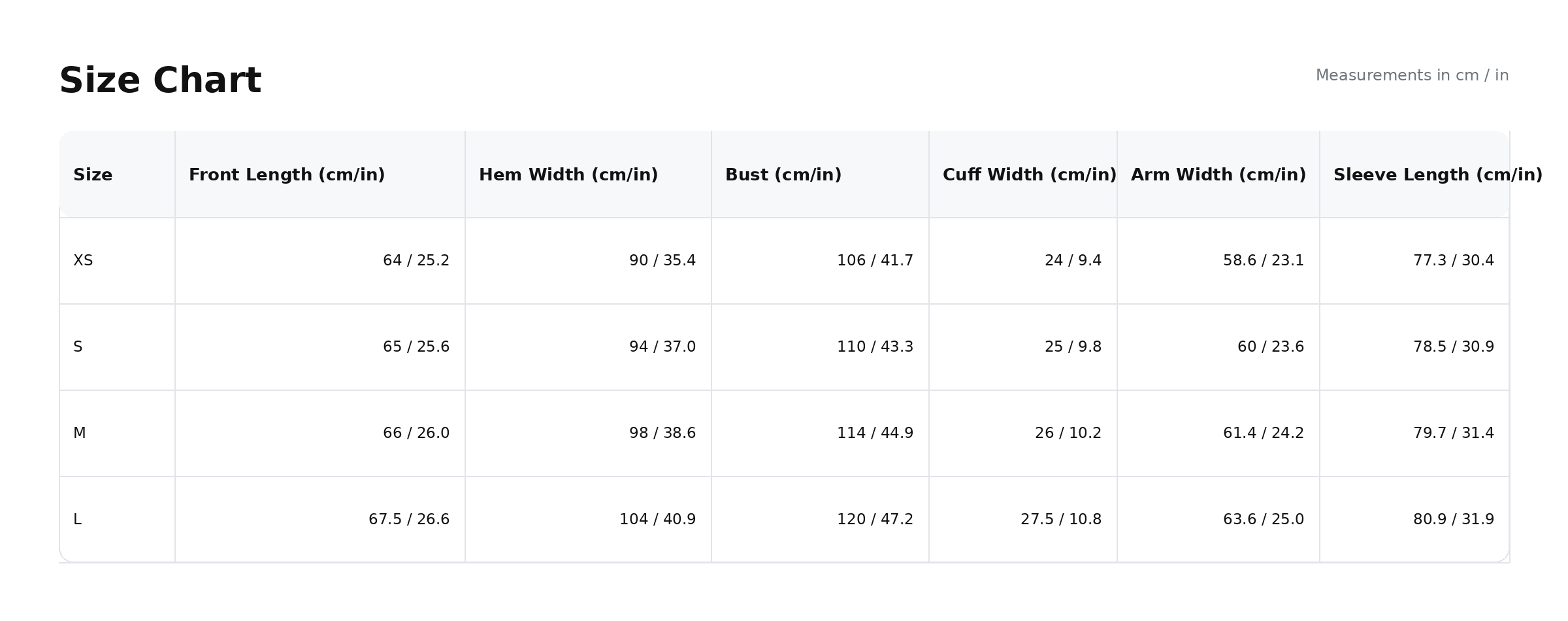Click the XS size row label
1568x621 pixels.
[83, 261]
